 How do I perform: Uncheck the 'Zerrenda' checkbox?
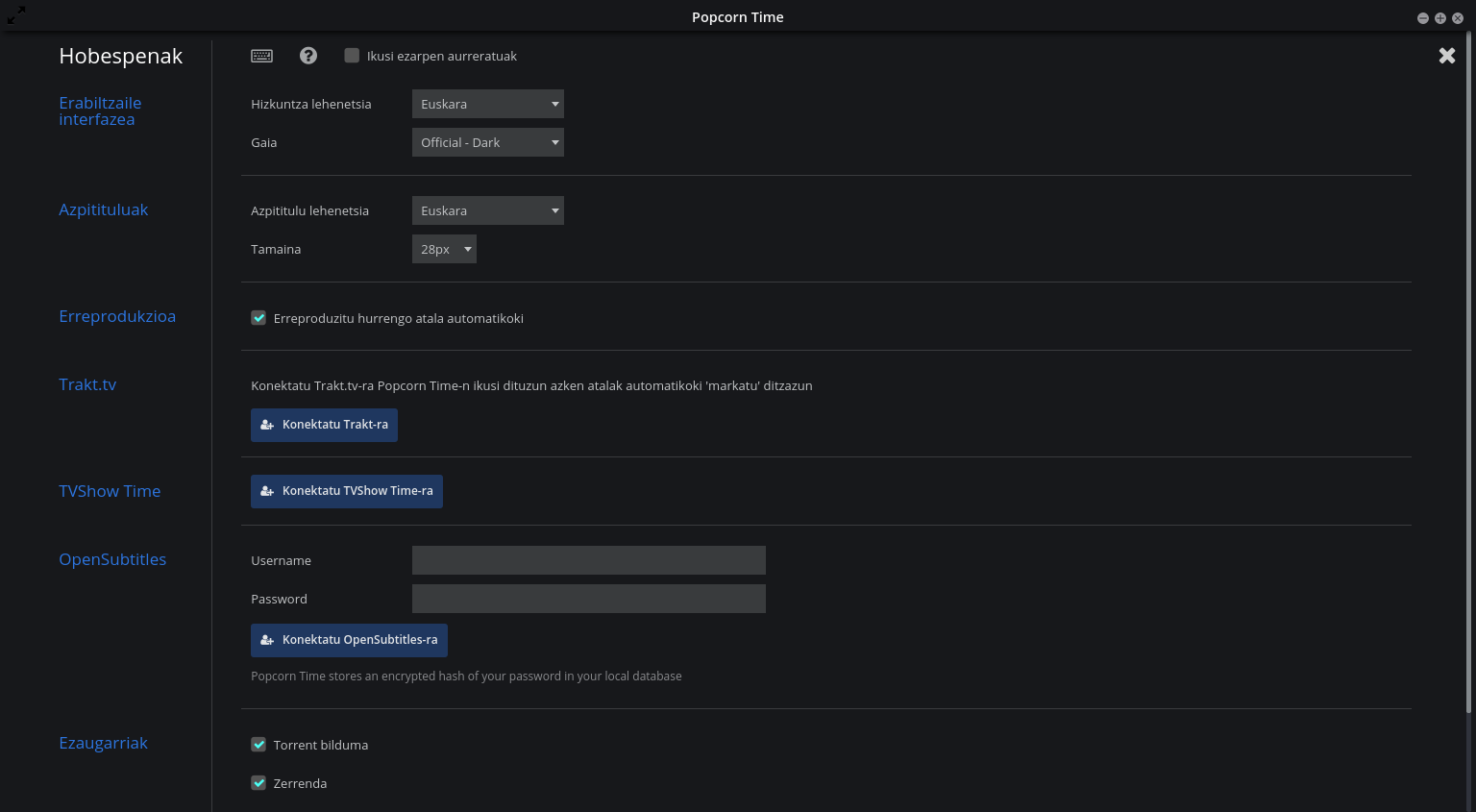(x=258, y=783)
